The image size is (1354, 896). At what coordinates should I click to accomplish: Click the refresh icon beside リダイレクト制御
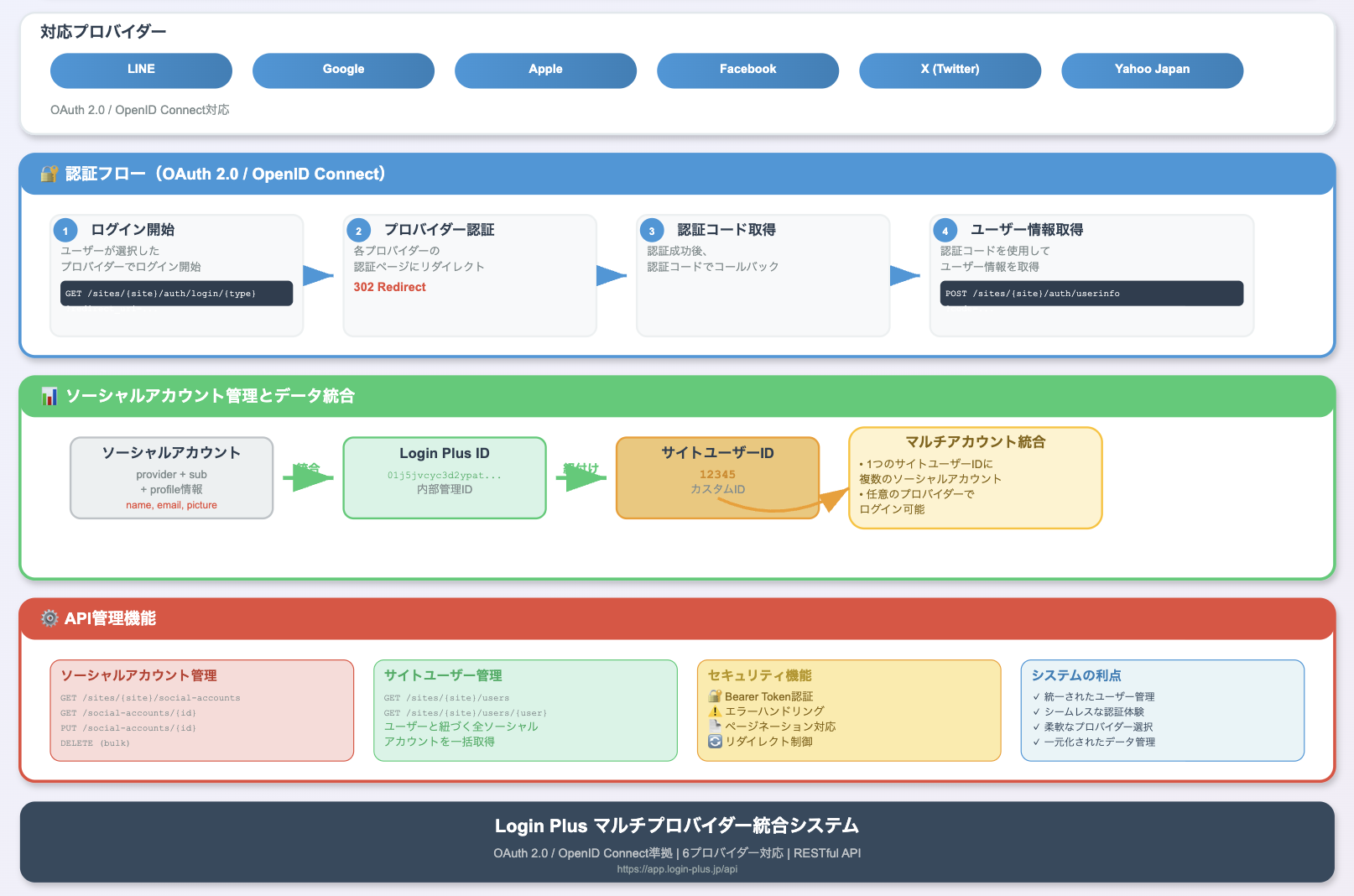point(715,742)
